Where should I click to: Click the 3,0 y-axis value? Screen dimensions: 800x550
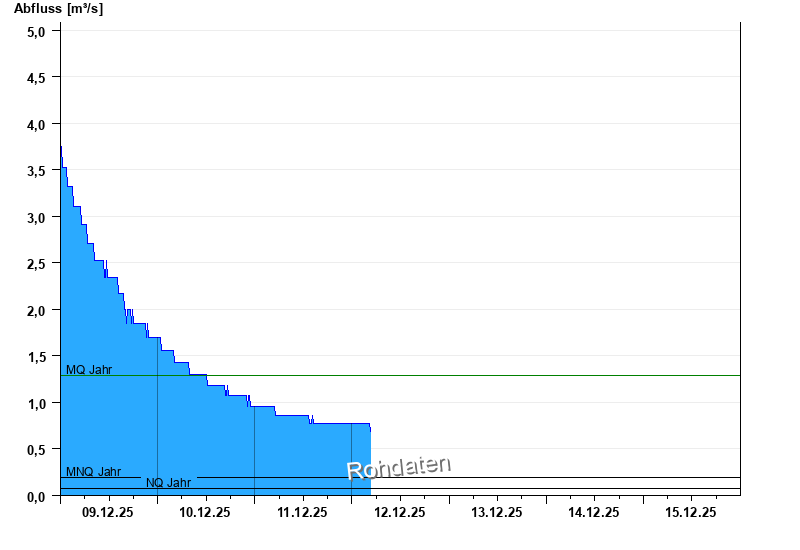[36, 218]
